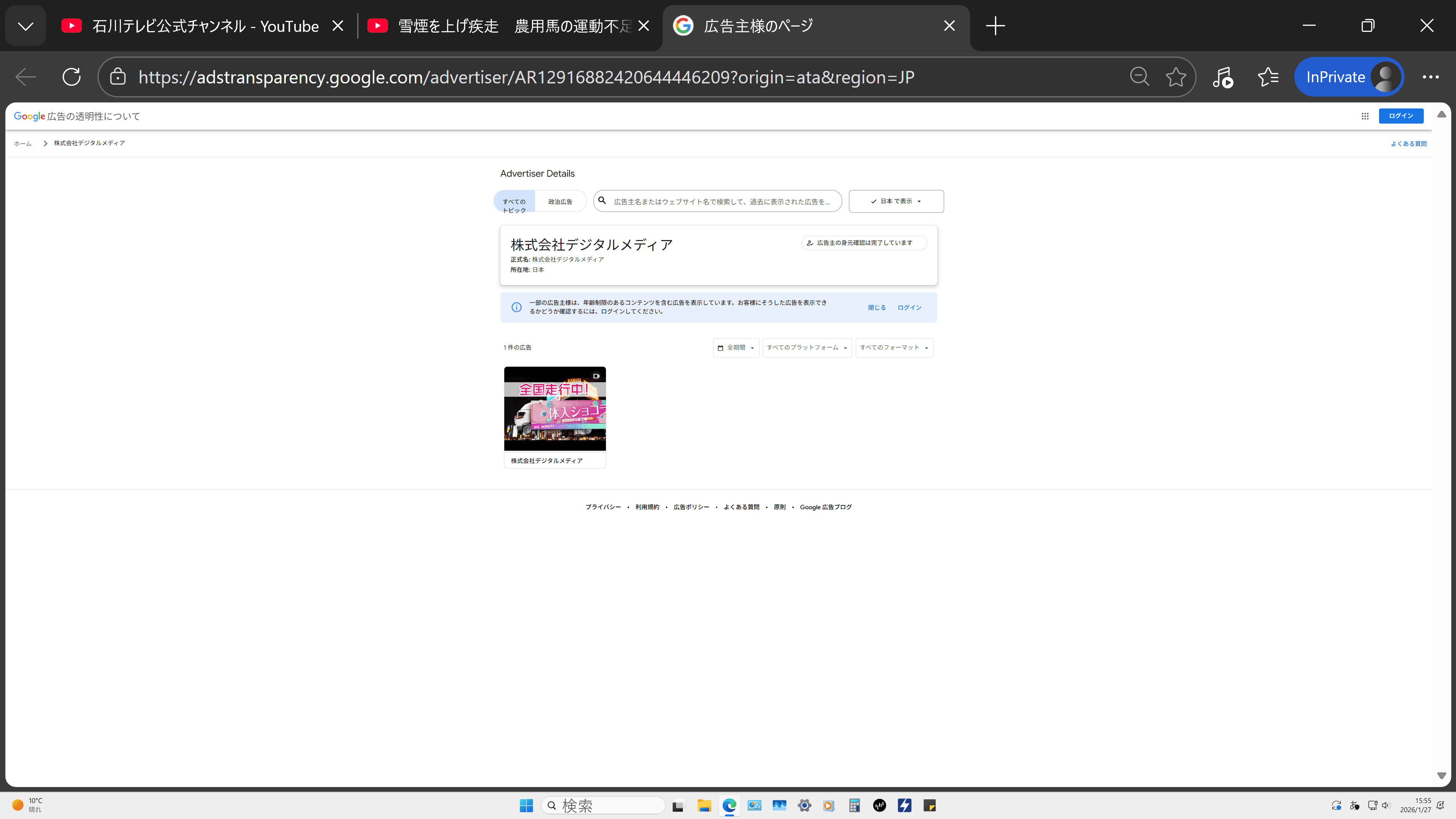Image resolution: width=1456 pixels, height=819 pixels.
Task: Open File Explorer from the taskbar
Action: click(704, 805)
